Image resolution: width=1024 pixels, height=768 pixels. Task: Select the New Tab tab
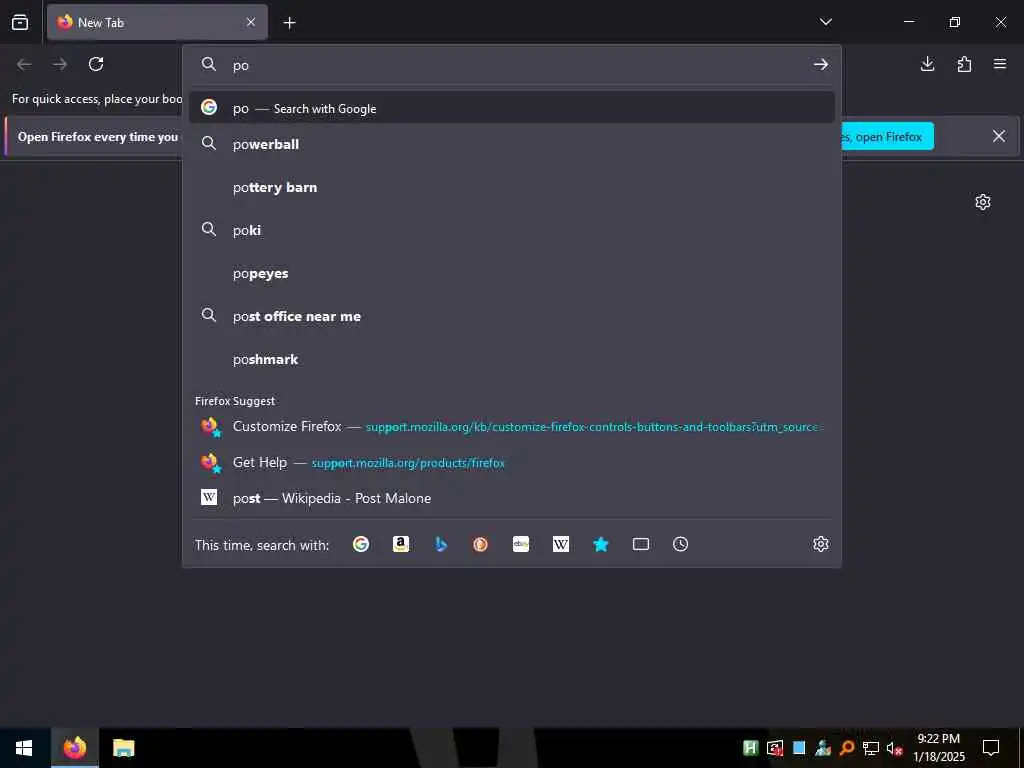pyautogui.click(x=157, y=22)
